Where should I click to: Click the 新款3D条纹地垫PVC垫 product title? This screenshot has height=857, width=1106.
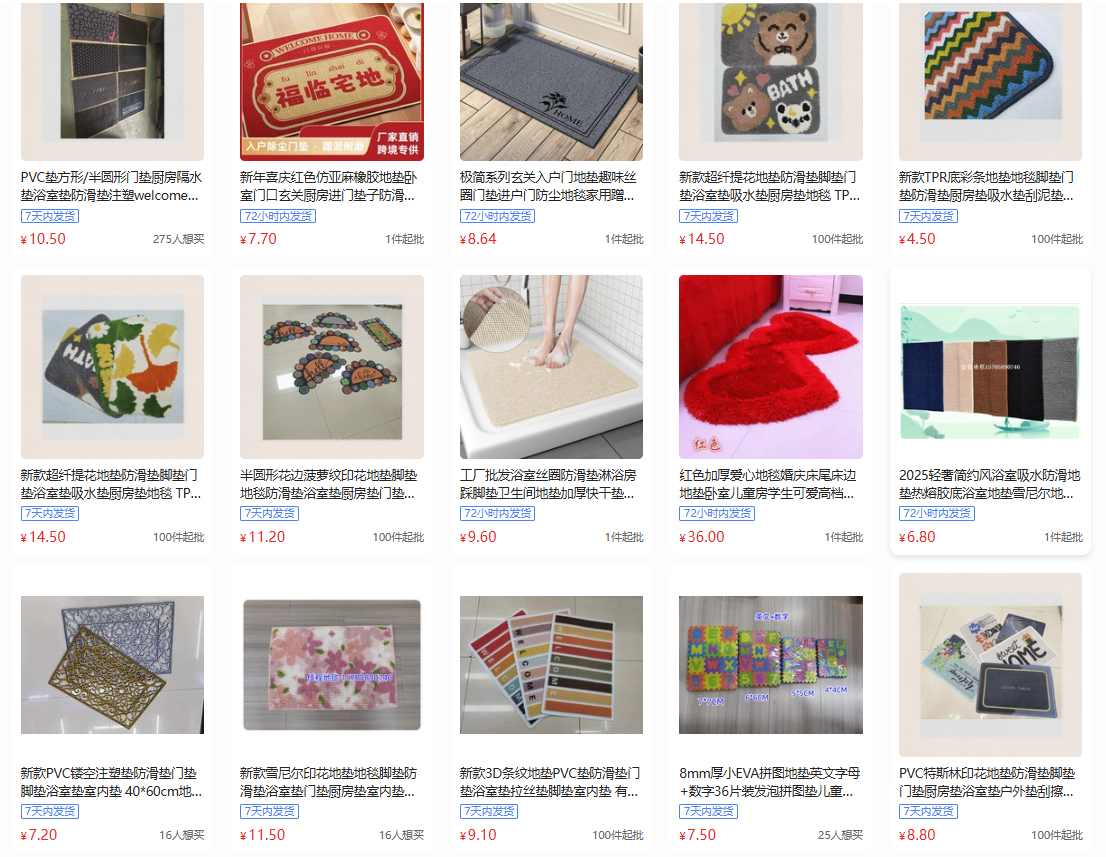click(550, 782)
